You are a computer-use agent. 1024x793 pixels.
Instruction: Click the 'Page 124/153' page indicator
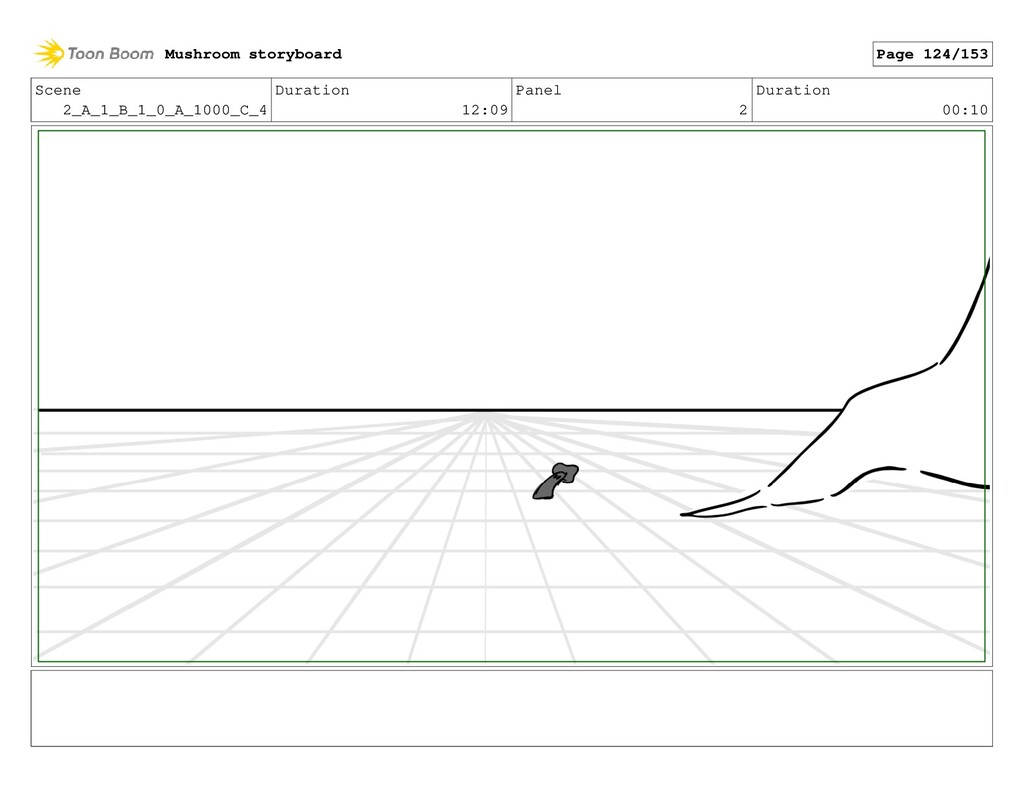pyautogui.click(x=932, y=54)
